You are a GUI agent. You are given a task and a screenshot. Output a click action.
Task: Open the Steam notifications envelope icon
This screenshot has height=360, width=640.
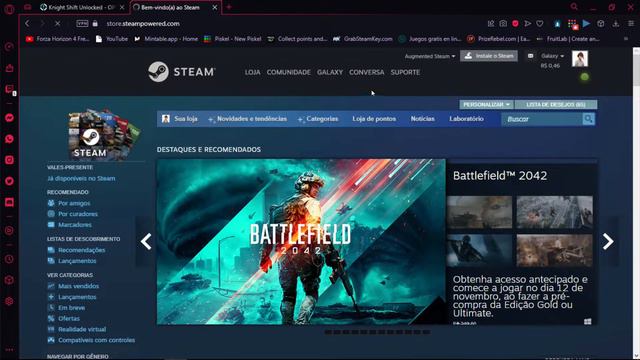coord(530,56)
